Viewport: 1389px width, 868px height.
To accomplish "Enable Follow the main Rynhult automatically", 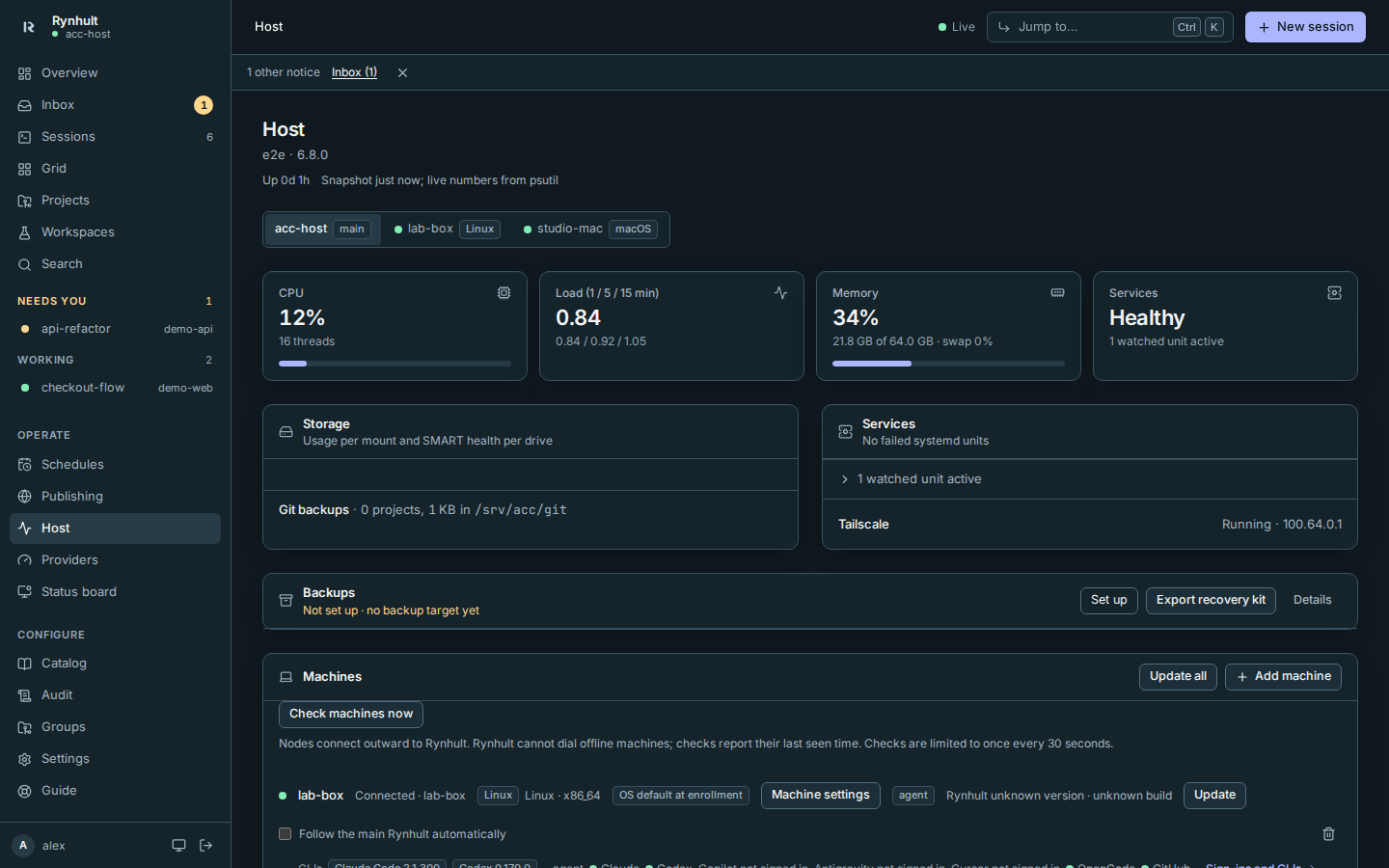I will pyautogui.click(x=285, y=834).
